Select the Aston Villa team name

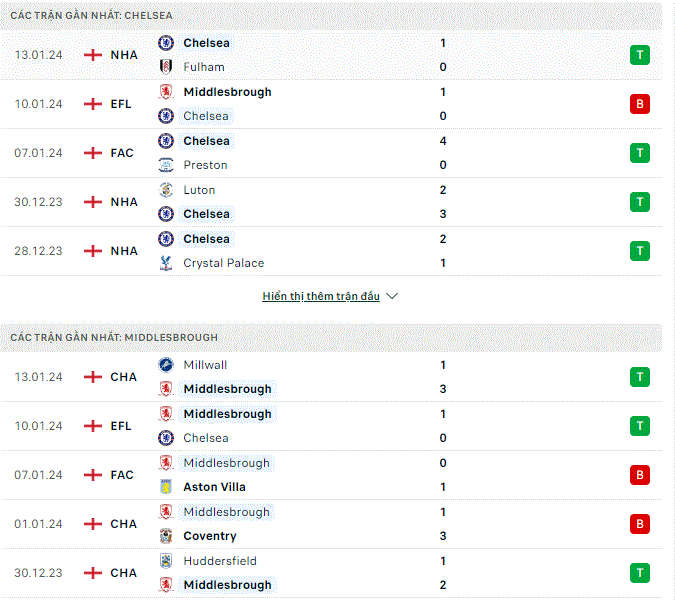(214, 487)
